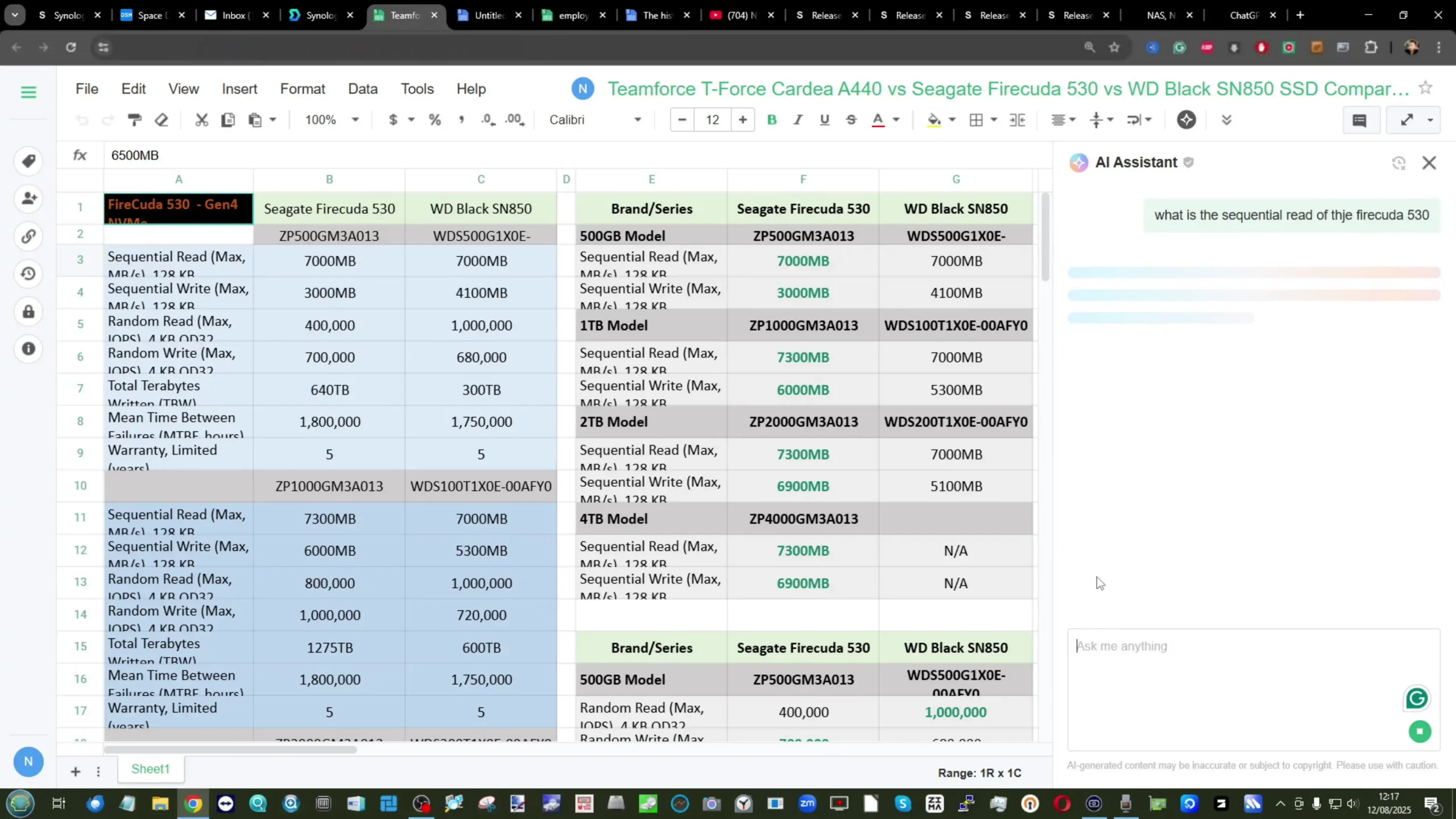Image resolution: width=1456 pixels, height=819 pixels.
Task: Click the Ask me anything input field
Action: tap(1254, 689)
